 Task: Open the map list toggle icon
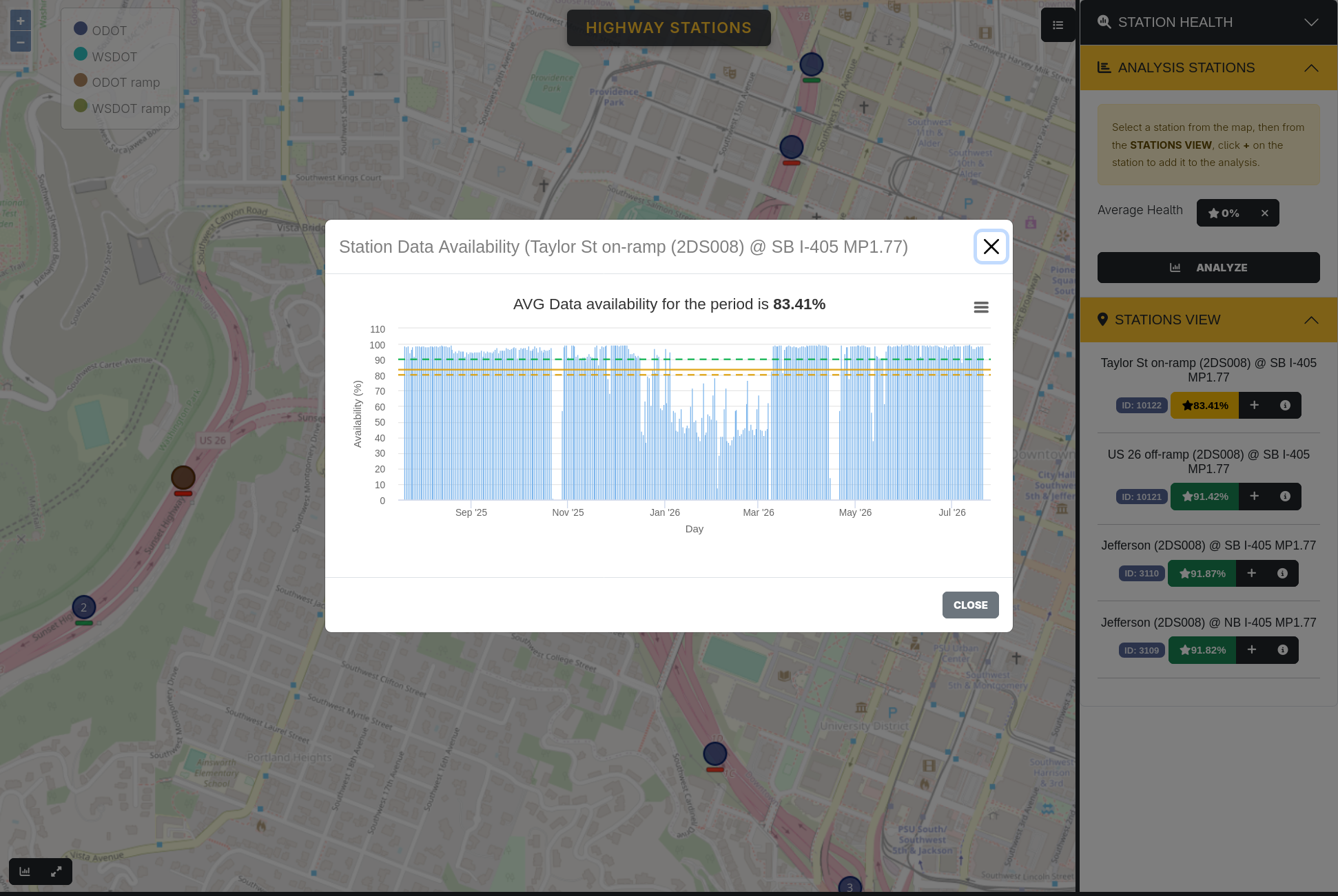[1058, 25]
